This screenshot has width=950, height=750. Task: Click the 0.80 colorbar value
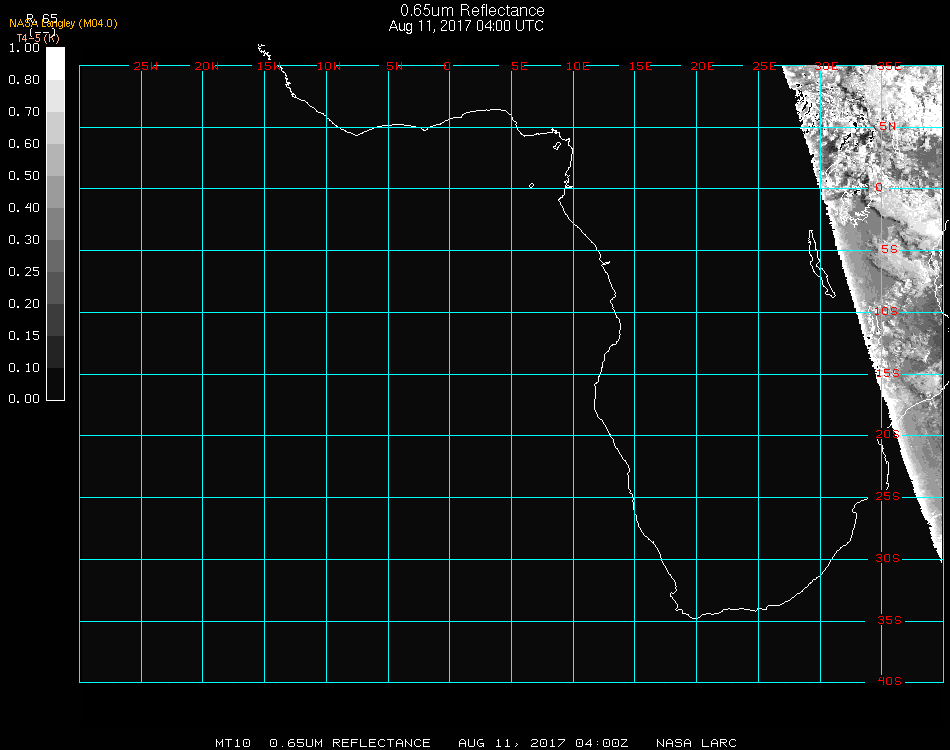pos(24,80)
